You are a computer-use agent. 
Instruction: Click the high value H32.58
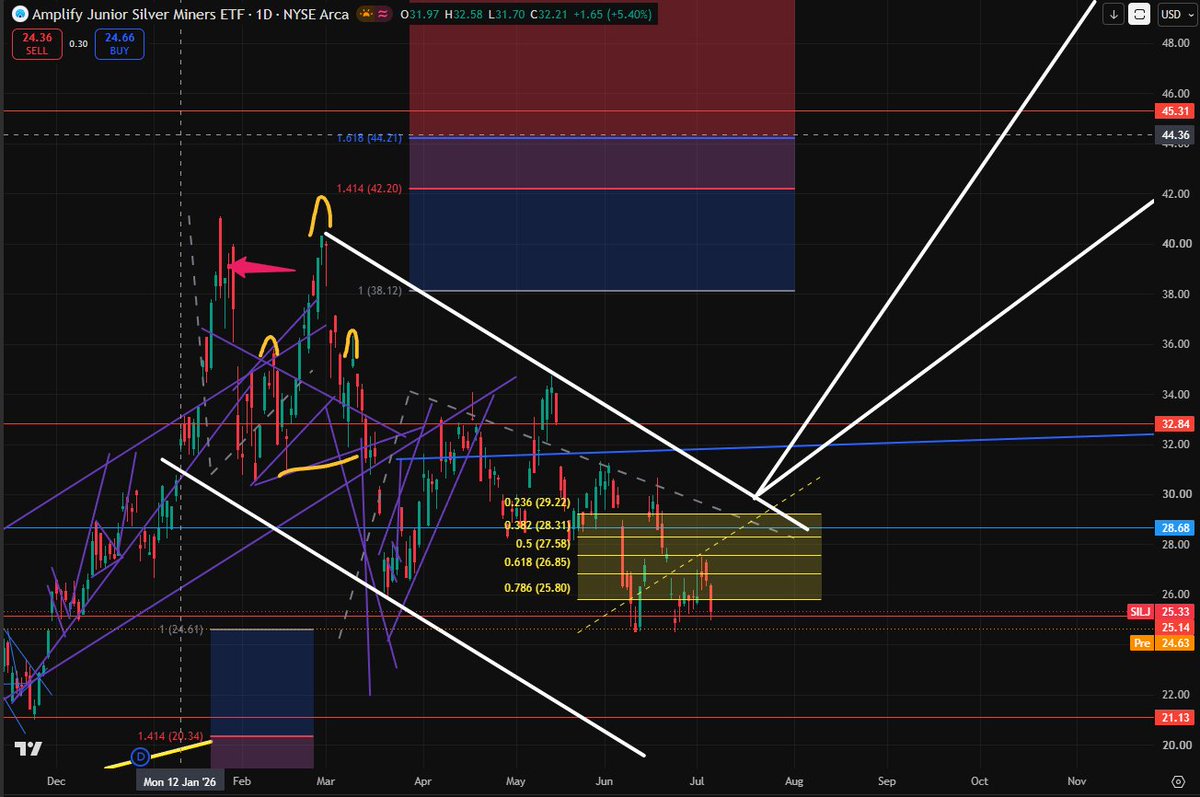[x=463, y=15]
